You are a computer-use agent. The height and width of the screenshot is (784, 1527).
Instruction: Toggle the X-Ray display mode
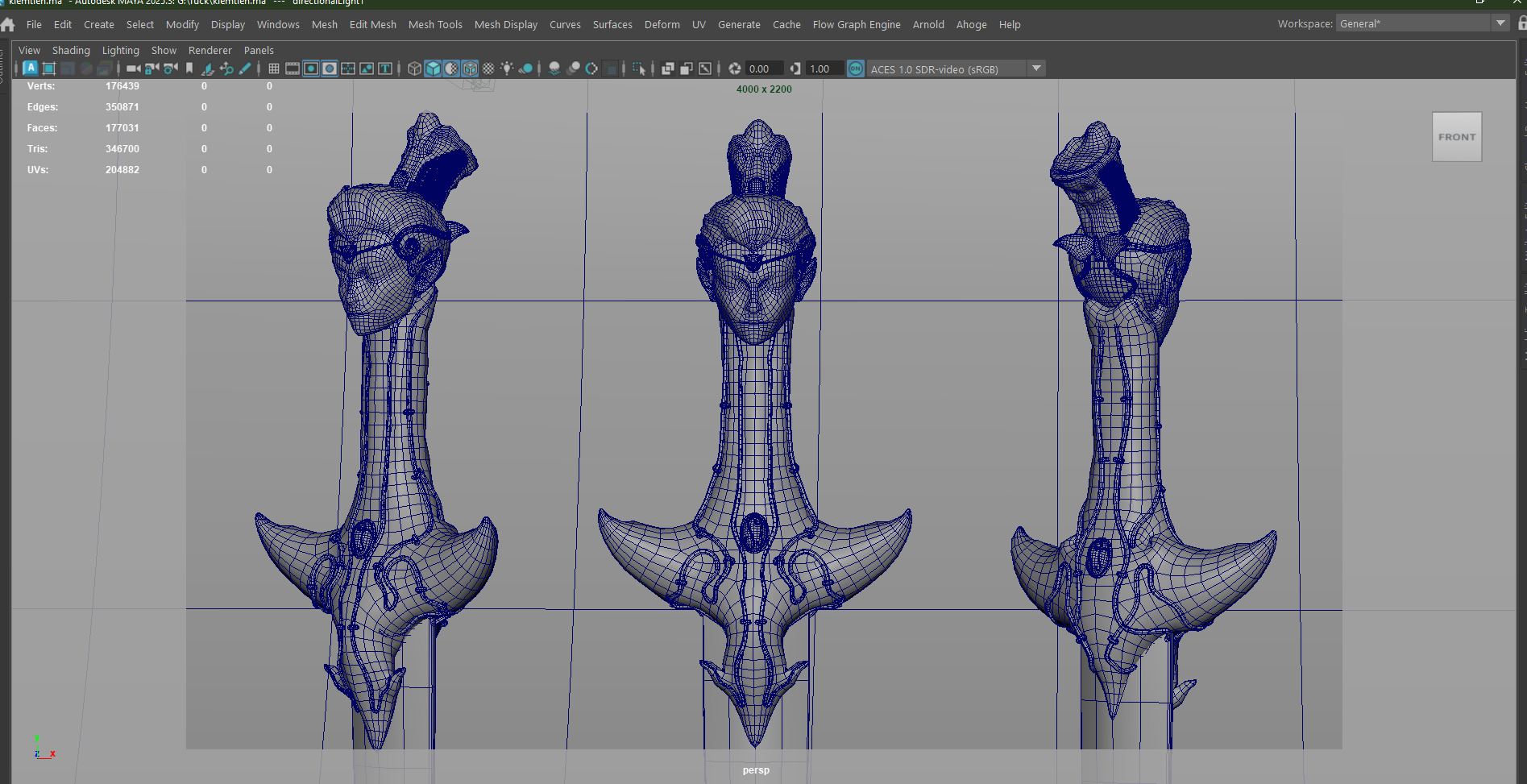click(668, 68)
